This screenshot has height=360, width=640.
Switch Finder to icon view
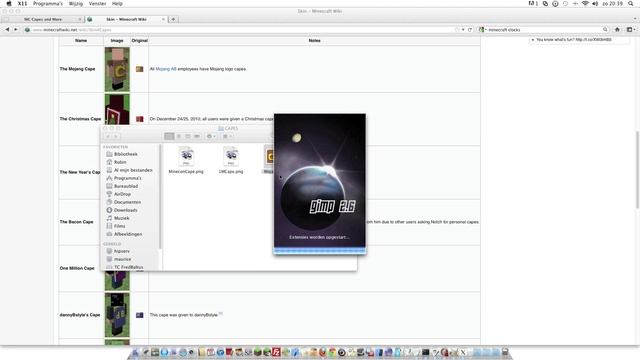click(x=169, y=136)
